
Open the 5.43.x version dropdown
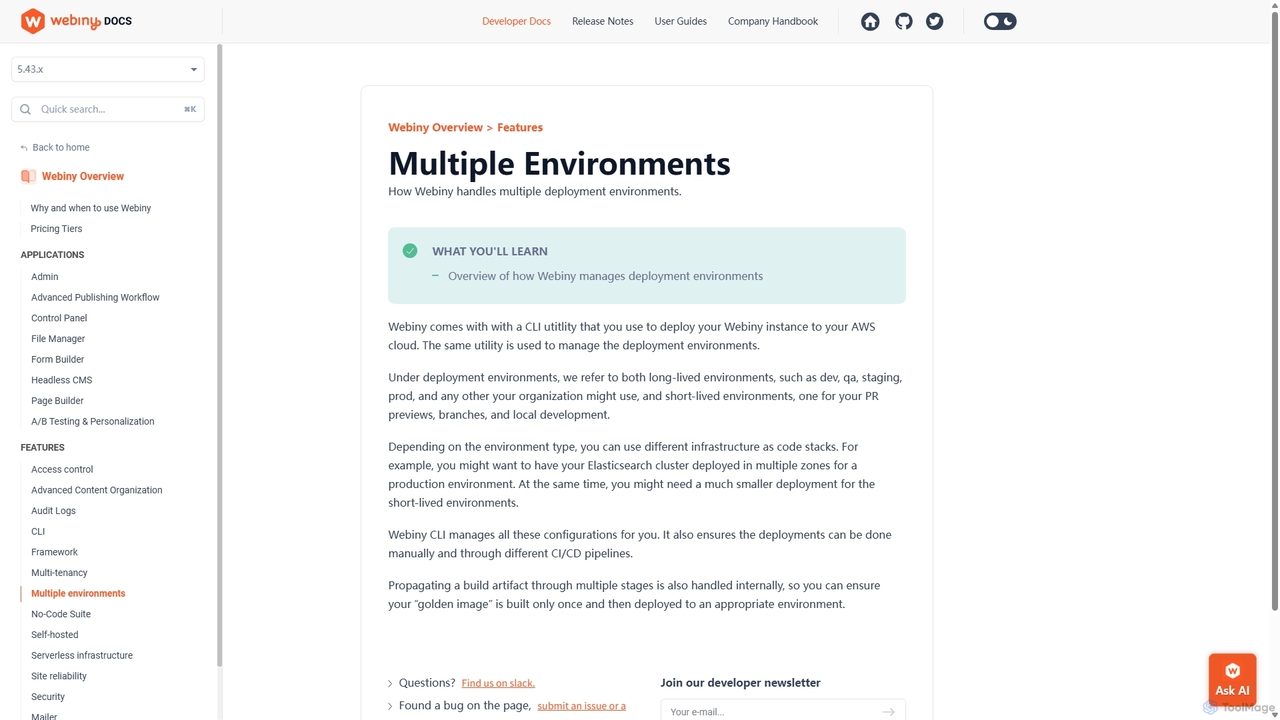coord(108,69)
